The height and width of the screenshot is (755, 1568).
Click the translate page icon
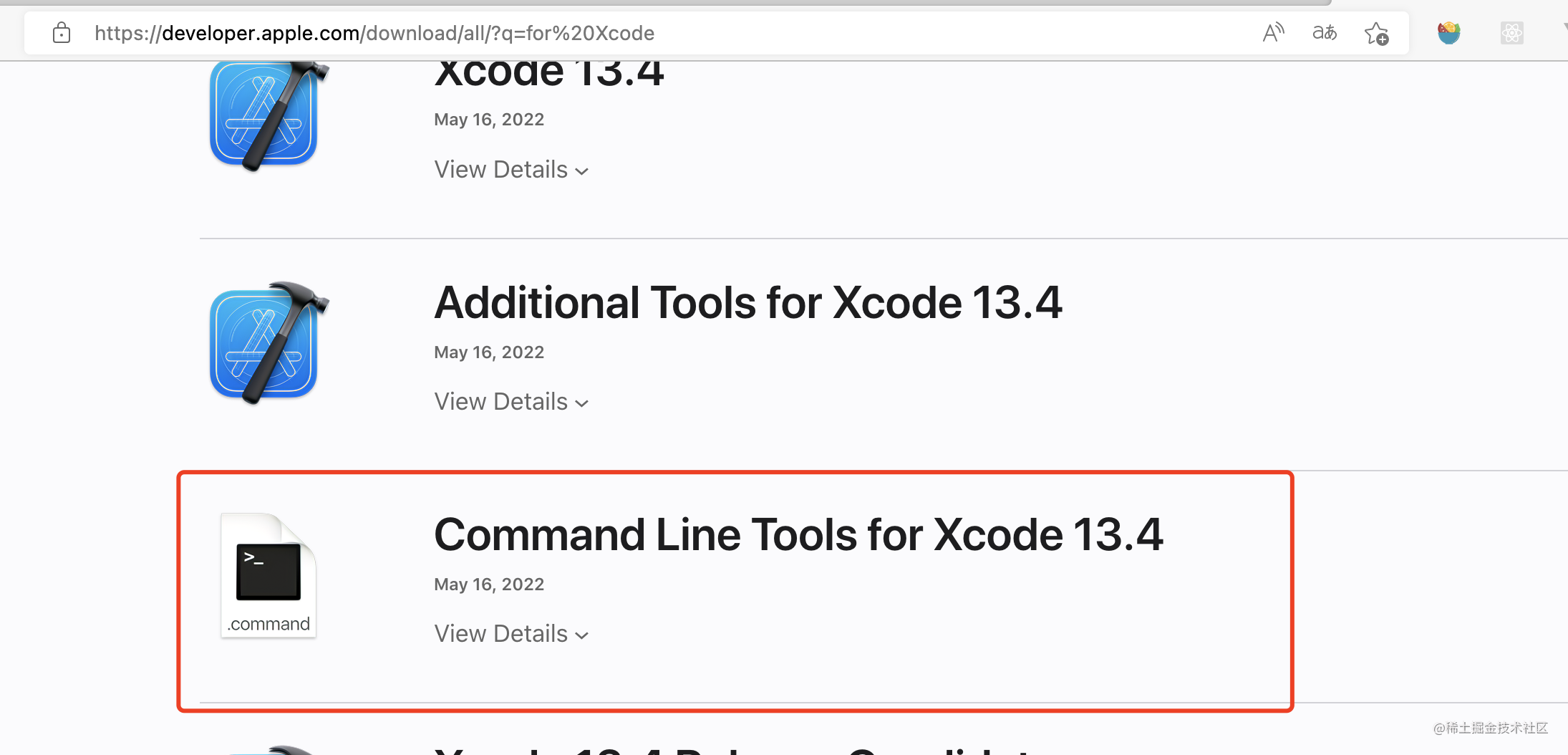pos(1325,33)
